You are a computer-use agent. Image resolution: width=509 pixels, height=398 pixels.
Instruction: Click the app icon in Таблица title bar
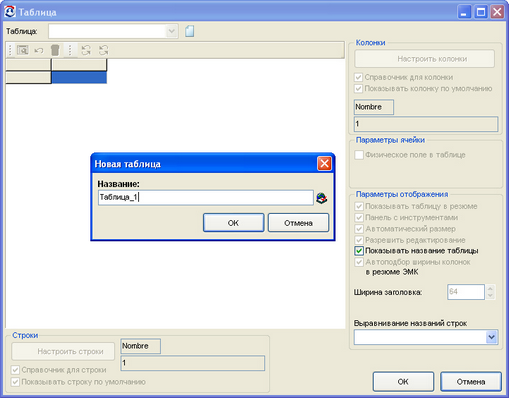10,11
